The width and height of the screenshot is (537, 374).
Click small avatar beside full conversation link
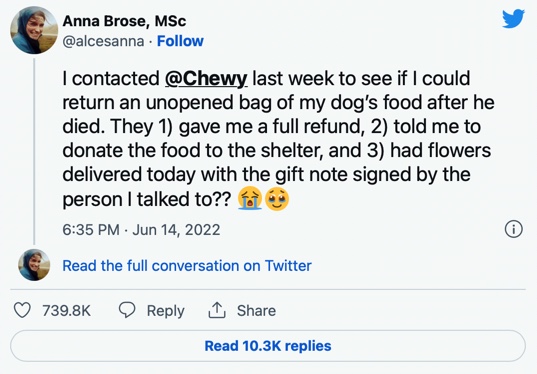pos(34,265)
